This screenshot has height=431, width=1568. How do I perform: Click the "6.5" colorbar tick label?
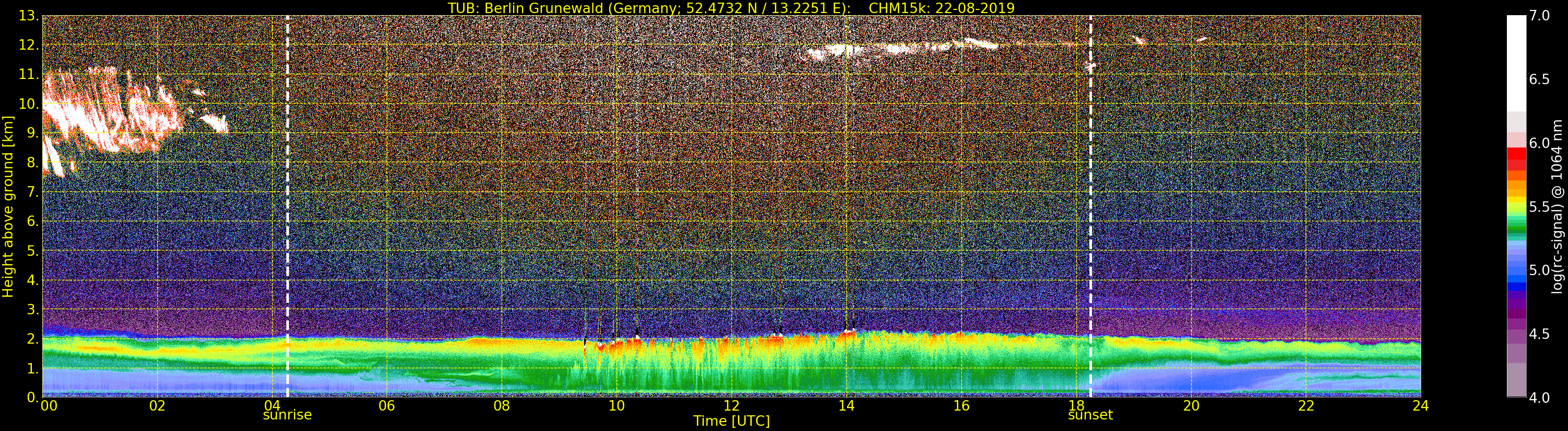pos(1539,80)
